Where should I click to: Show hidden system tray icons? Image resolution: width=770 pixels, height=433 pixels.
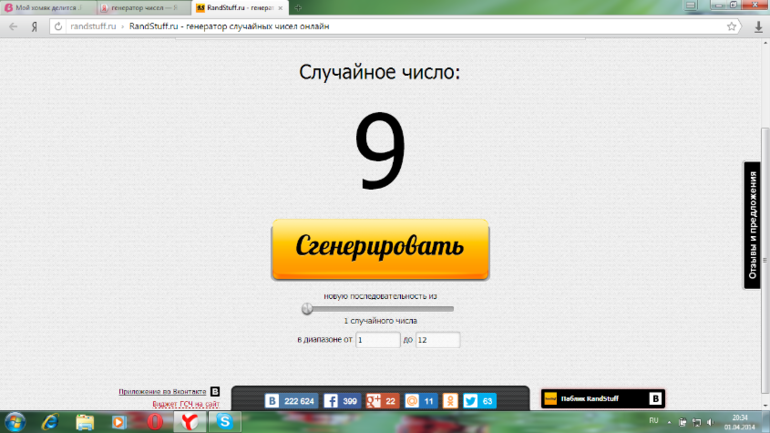click(x=669, y=422)
